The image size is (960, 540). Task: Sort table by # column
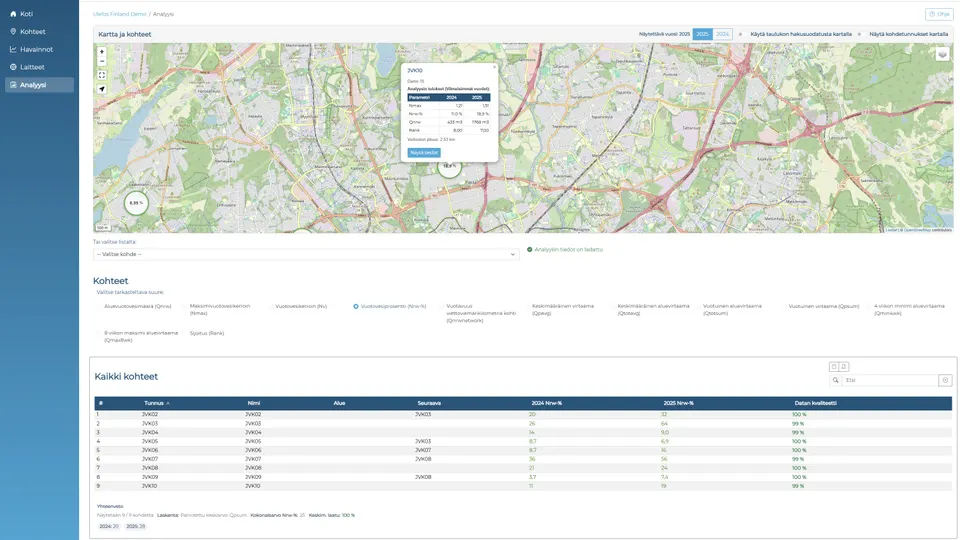pos(100,403)
